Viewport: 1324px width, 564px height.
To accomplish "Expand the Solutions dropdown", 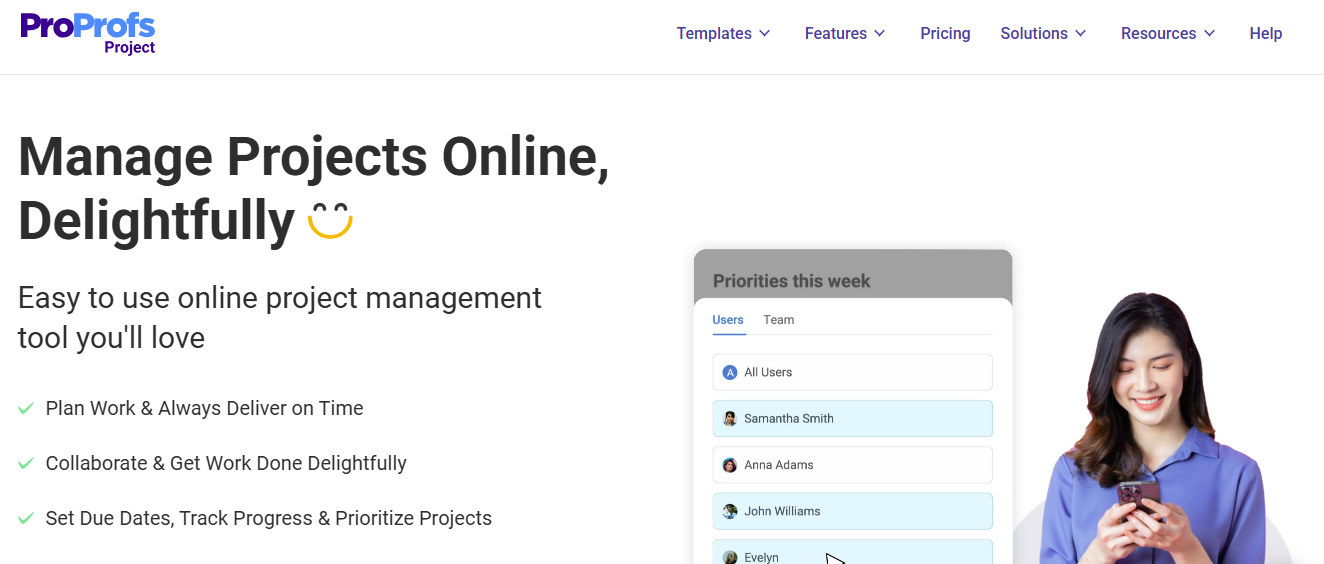I will tap(1043, 33).
